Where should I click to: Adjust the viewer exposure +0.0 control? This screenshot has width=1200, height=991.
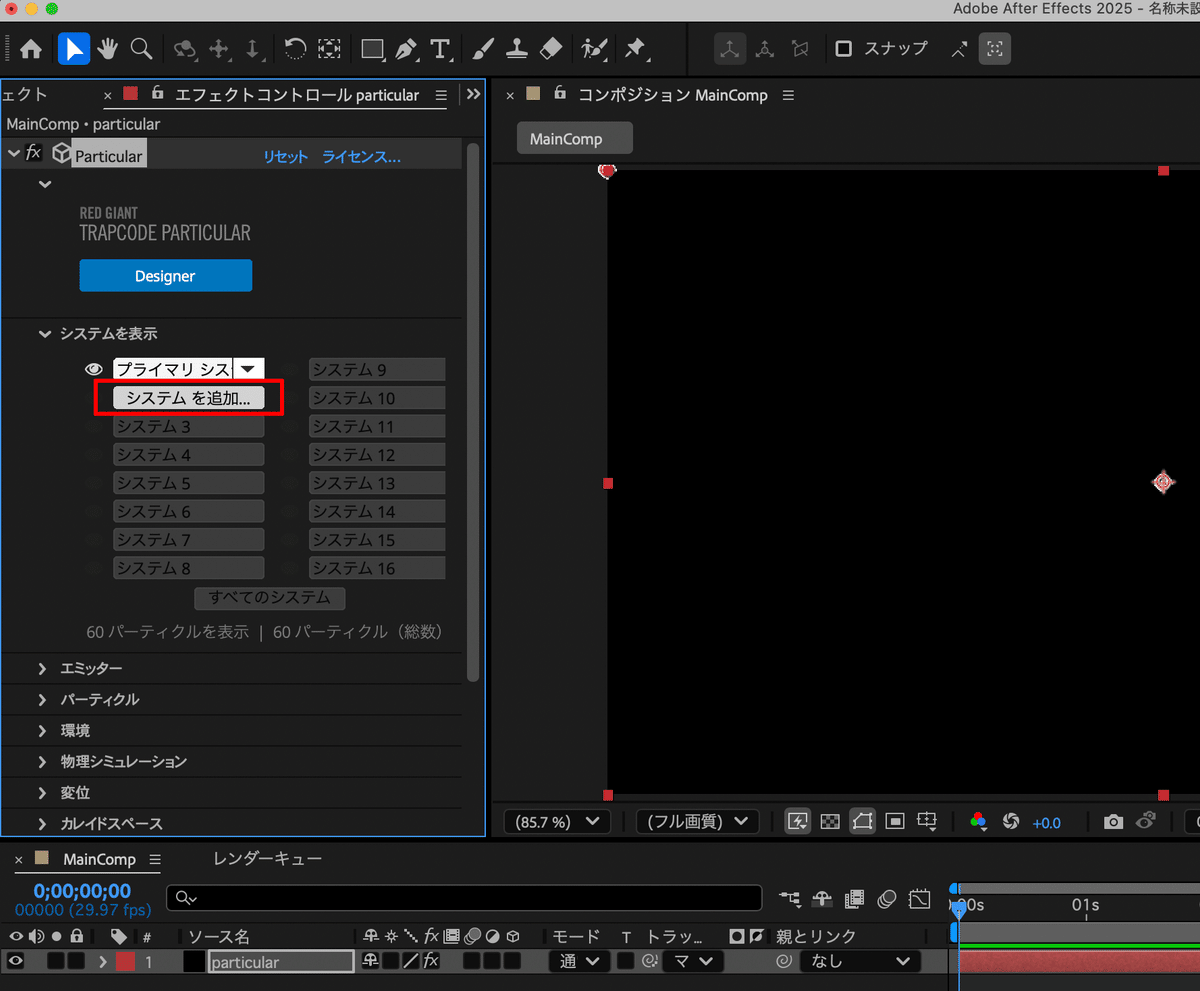tap(1047, 822)
